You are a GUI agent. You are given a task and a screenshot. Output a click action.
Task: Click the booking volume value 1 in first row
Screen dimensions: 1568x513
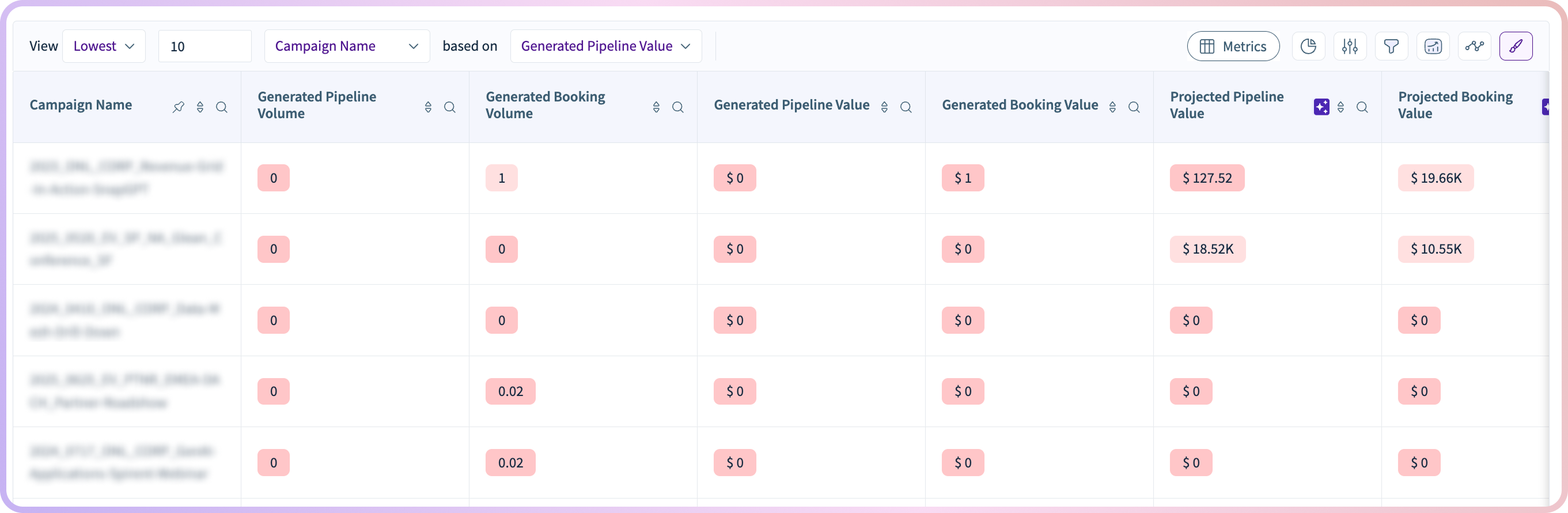[x=502, y=178]
